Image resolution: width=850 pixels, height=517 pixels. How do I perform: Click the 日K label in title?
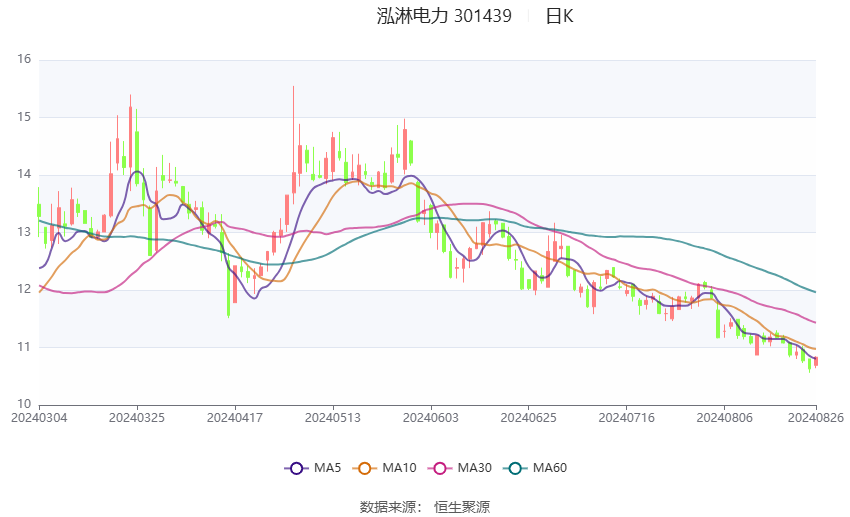[x=559, y=16]
